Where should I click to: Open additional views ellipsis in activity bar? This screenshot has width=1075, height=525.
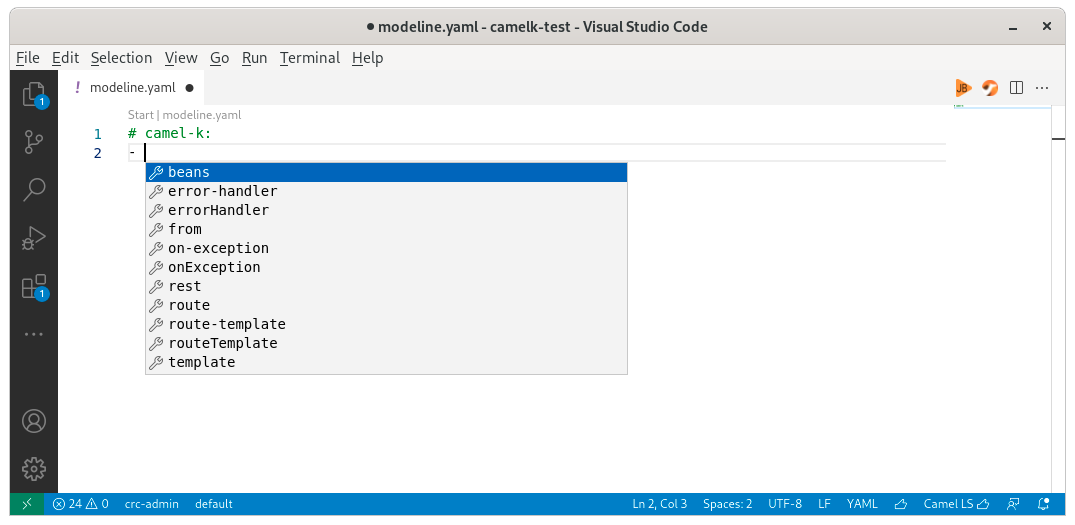(x=34, y=334)
